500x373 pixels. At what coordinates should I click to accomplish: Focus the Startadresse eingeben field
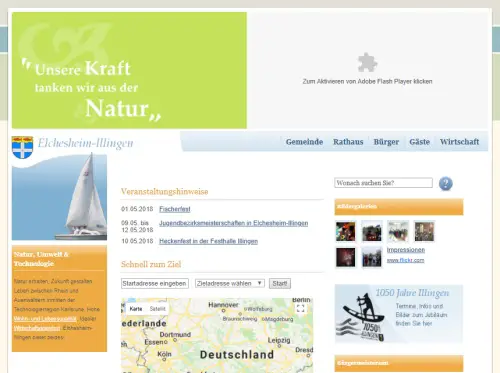[x=155, y=283]
